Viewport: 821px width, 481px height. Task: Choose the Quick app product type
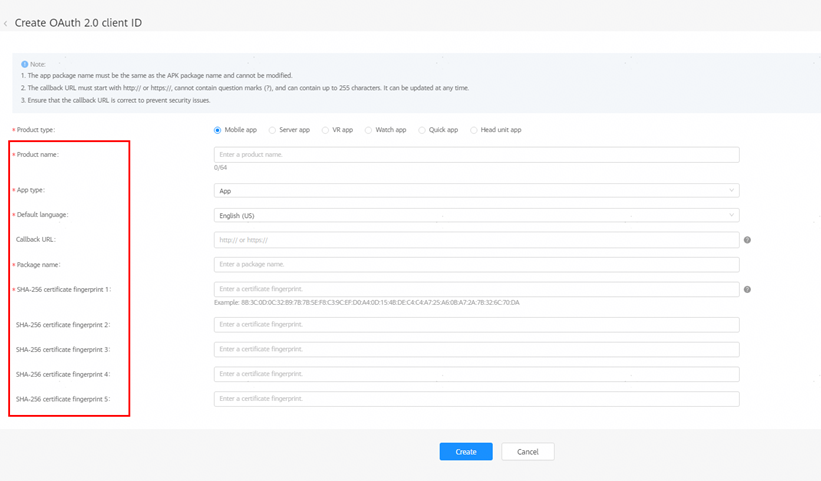coord(421,130)
